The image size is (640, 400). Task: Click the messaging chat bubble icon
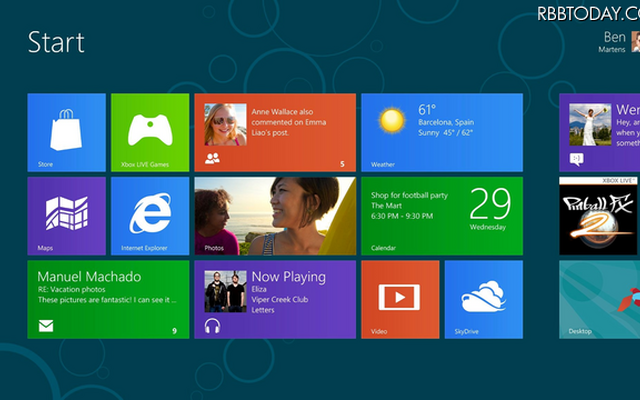click(576, 159)
